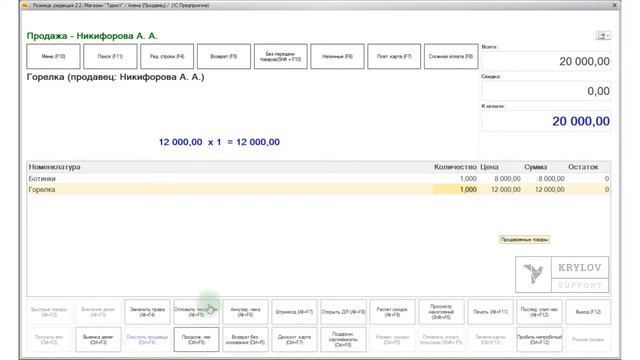640x360 pixels.
Task: Pay with Плат. карта (F7)
Action: coord(394,56)
